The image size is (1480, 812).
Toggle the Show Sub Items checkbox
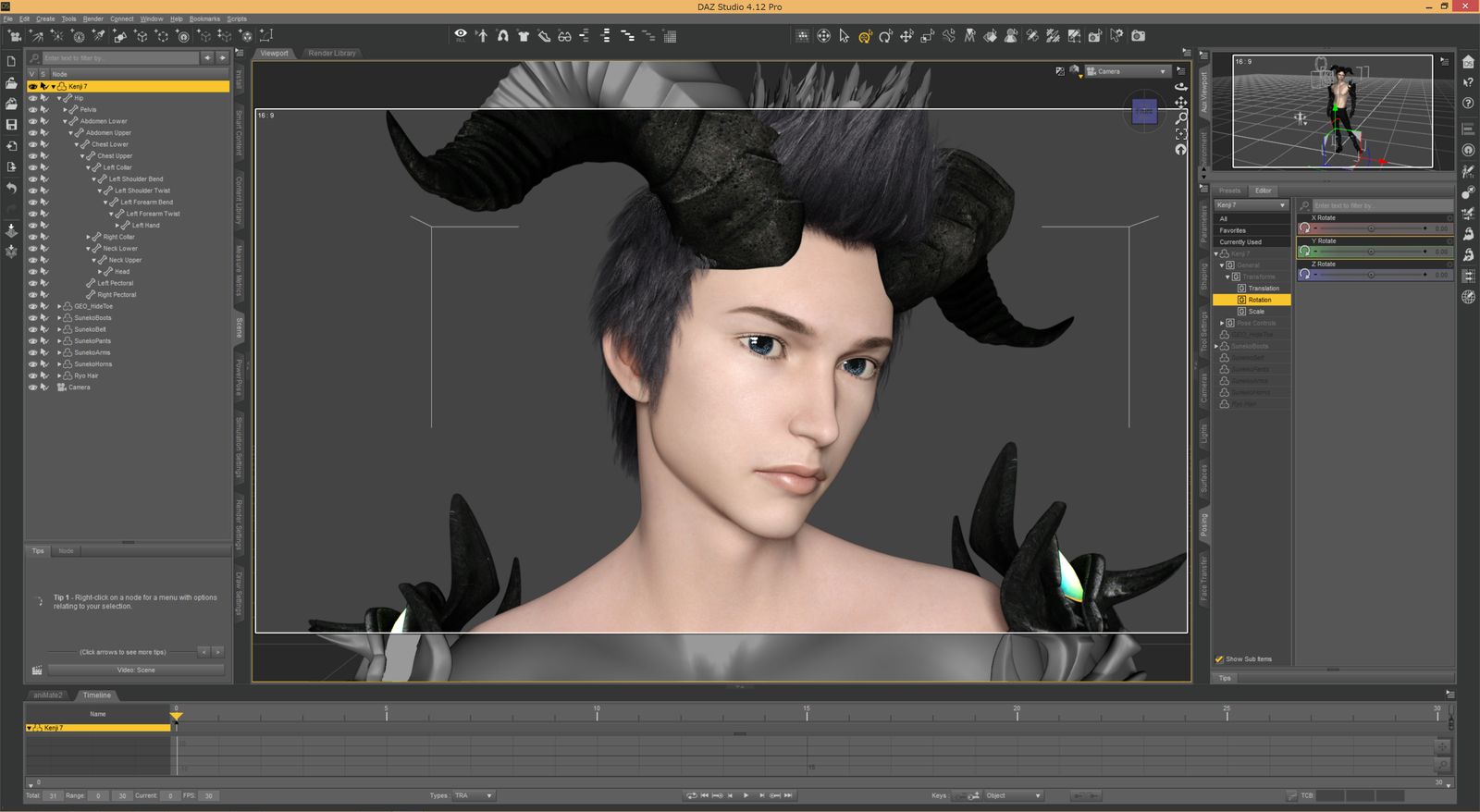click(x=1219, y=659)
